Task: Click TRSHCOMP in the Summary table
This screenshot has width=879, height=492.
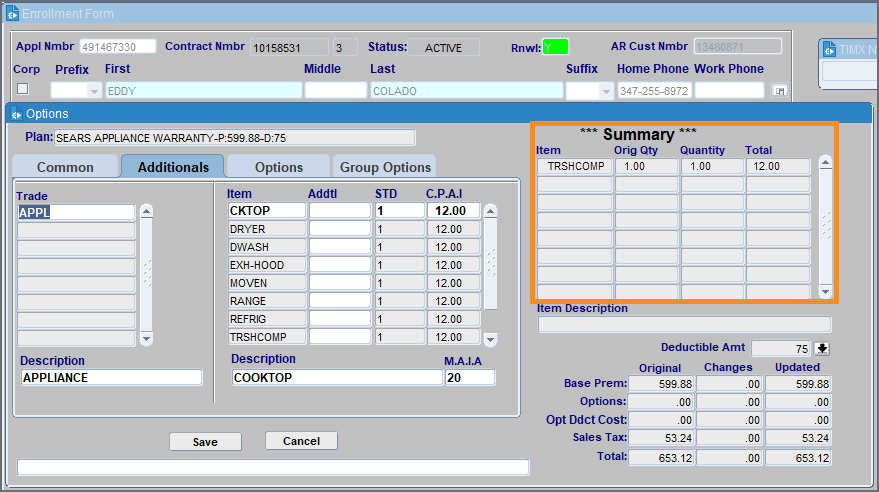Action: (x=575, y=166)
